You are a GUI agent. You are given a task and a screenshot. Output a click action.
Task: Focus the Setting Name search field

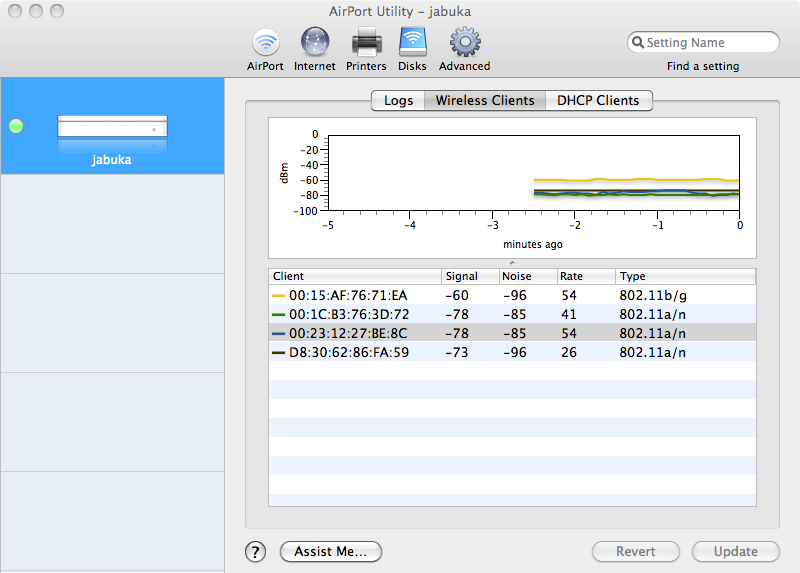click(x=703, y=42)
